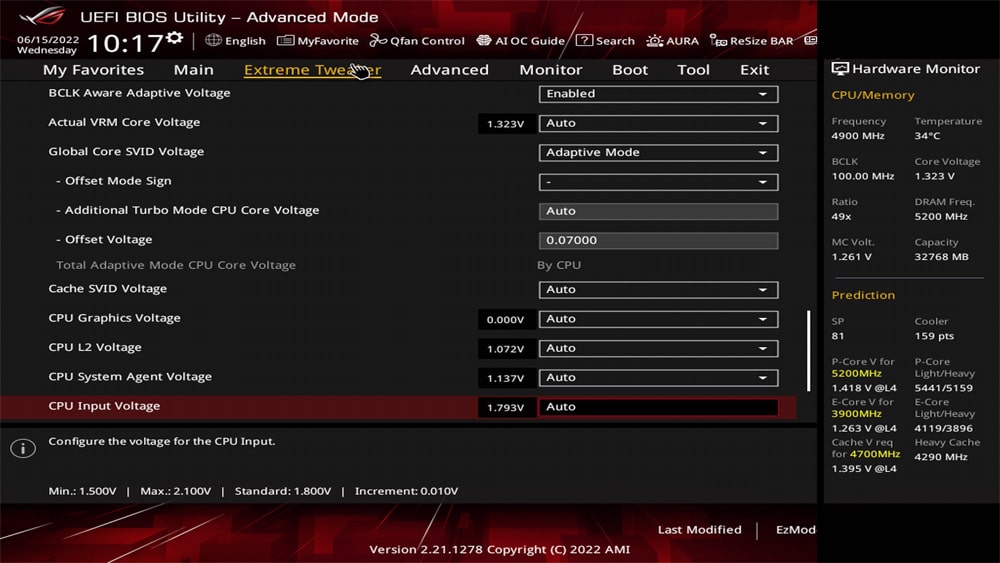Image resolution: width=1000 pixels, height=563 pixels.
Task: Click the 4900 MHz frequency value
Action: pyautogui.click(x=858, y=136)
